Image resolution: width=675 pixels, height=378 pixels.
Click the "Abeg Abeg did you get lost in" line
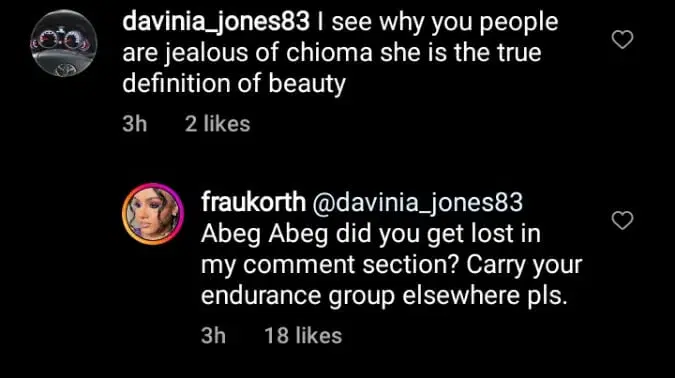click(x=371, y=234)
